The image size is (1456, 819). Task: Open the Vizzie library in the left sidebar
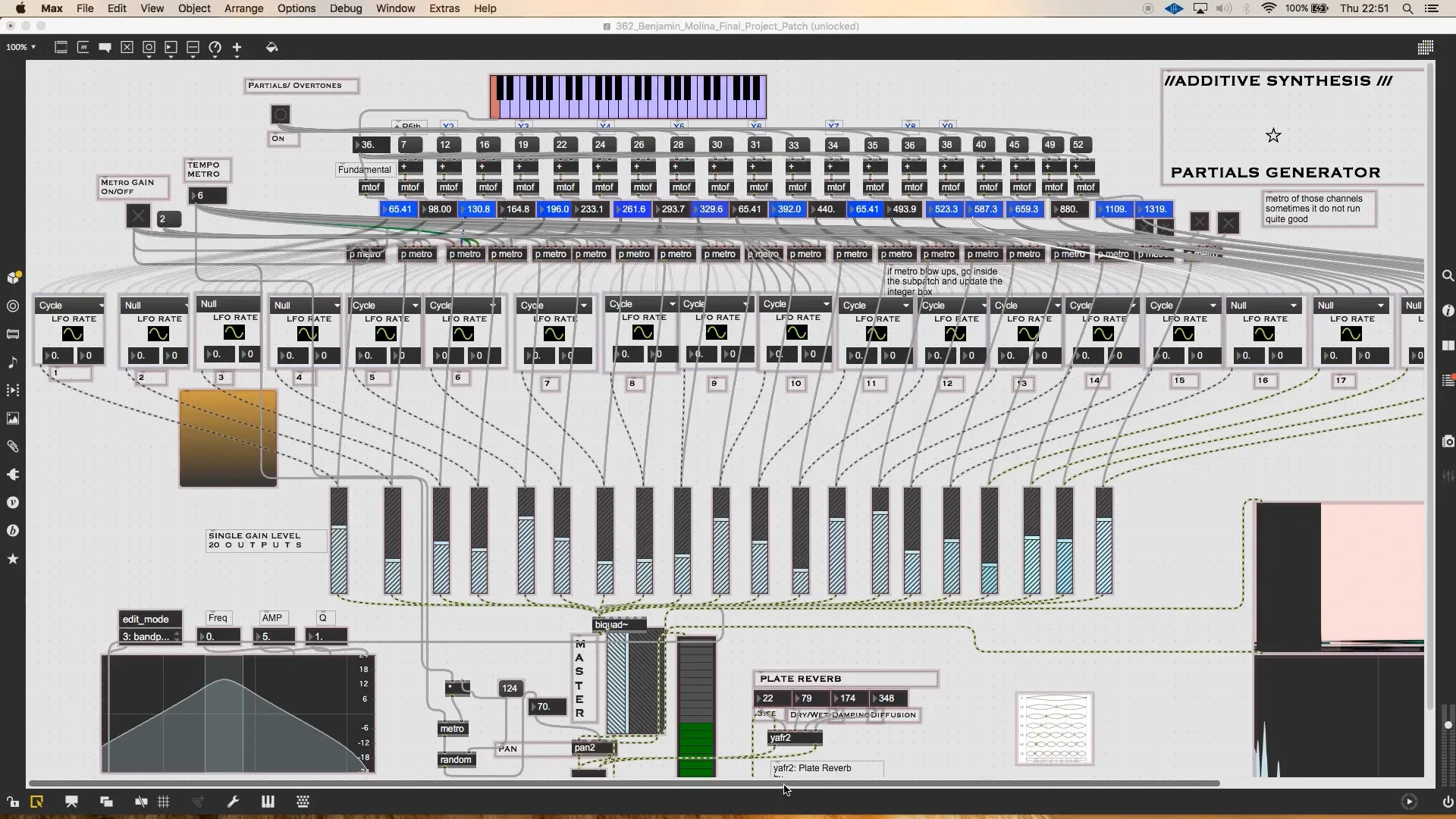13,503
